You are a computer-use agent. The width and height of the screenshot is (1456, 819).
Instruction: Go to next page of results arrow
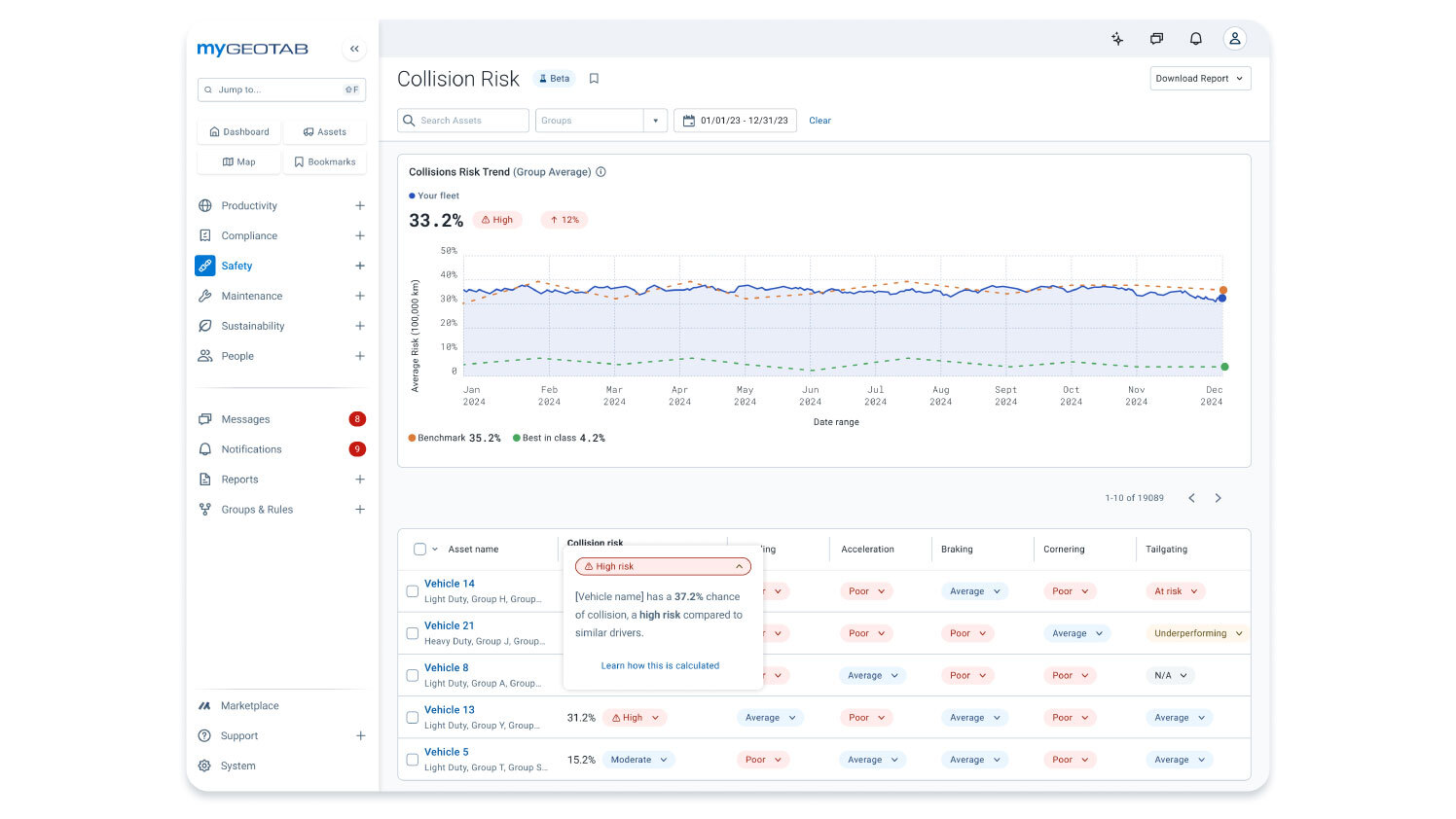pyautogui.click(x=1218, y=498)
